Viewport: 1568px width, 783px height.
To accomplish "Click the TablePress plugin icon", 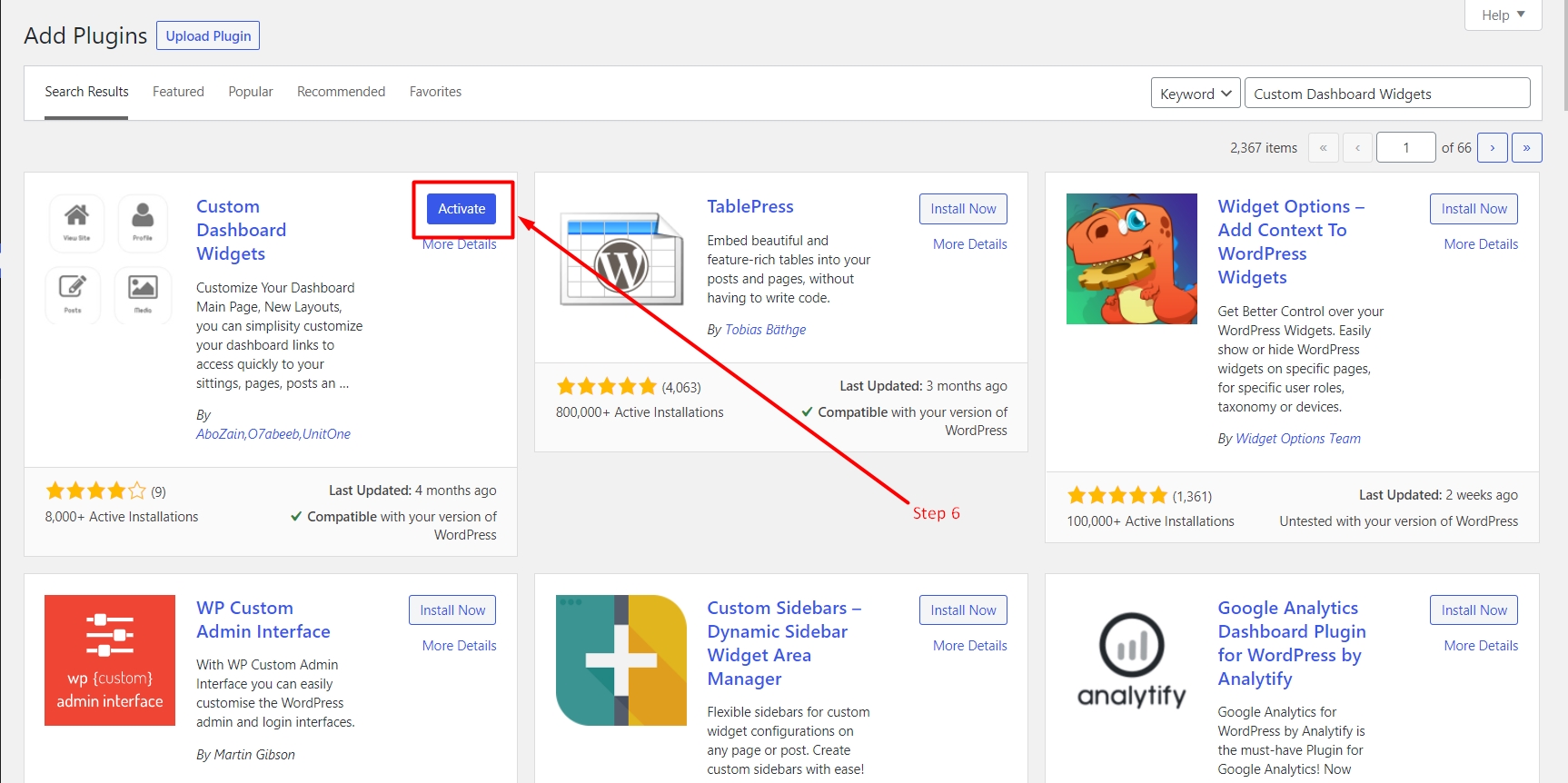I will pos(621,259).
